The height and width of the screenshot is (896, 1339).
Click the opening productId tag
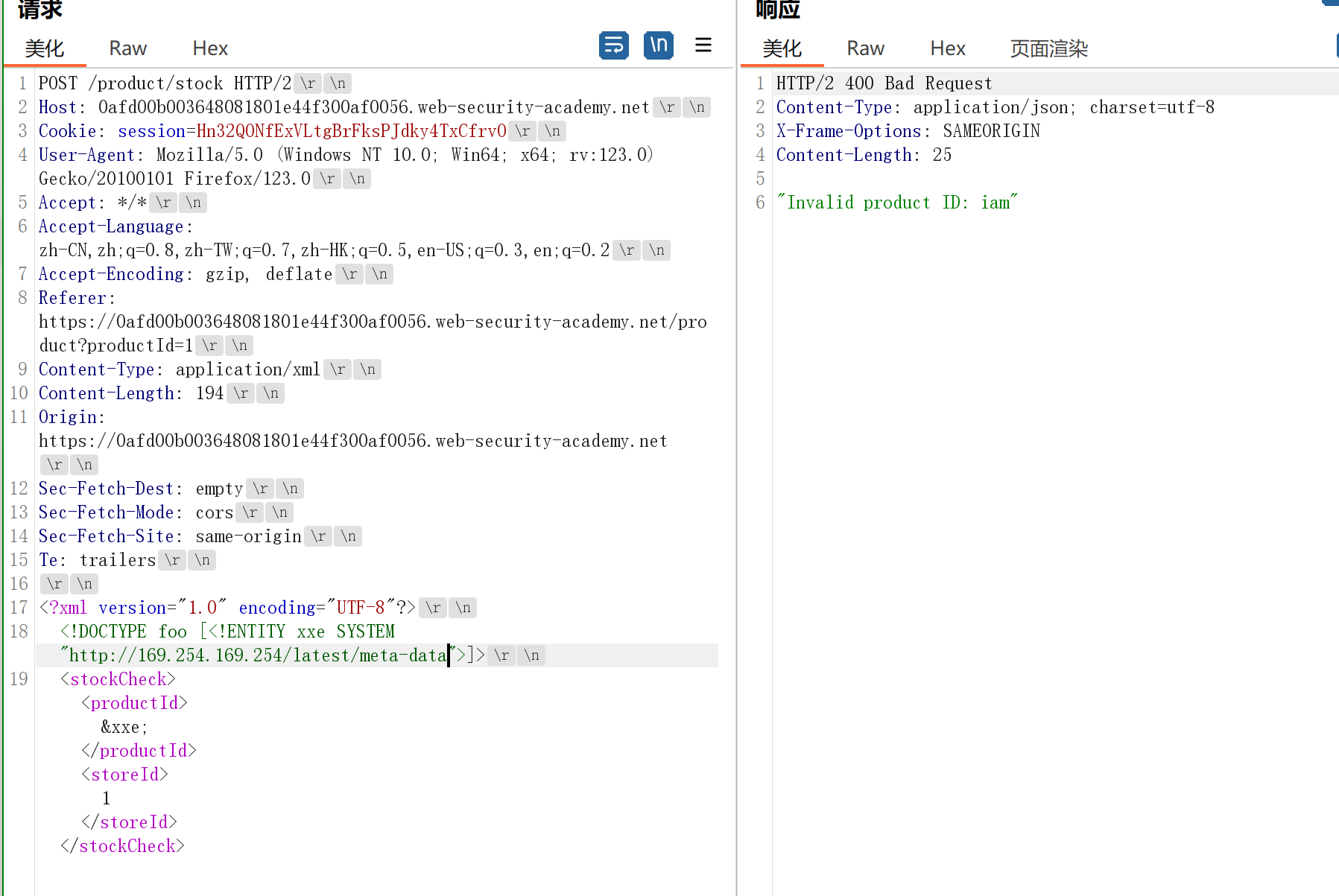click(x=134, y=703)
